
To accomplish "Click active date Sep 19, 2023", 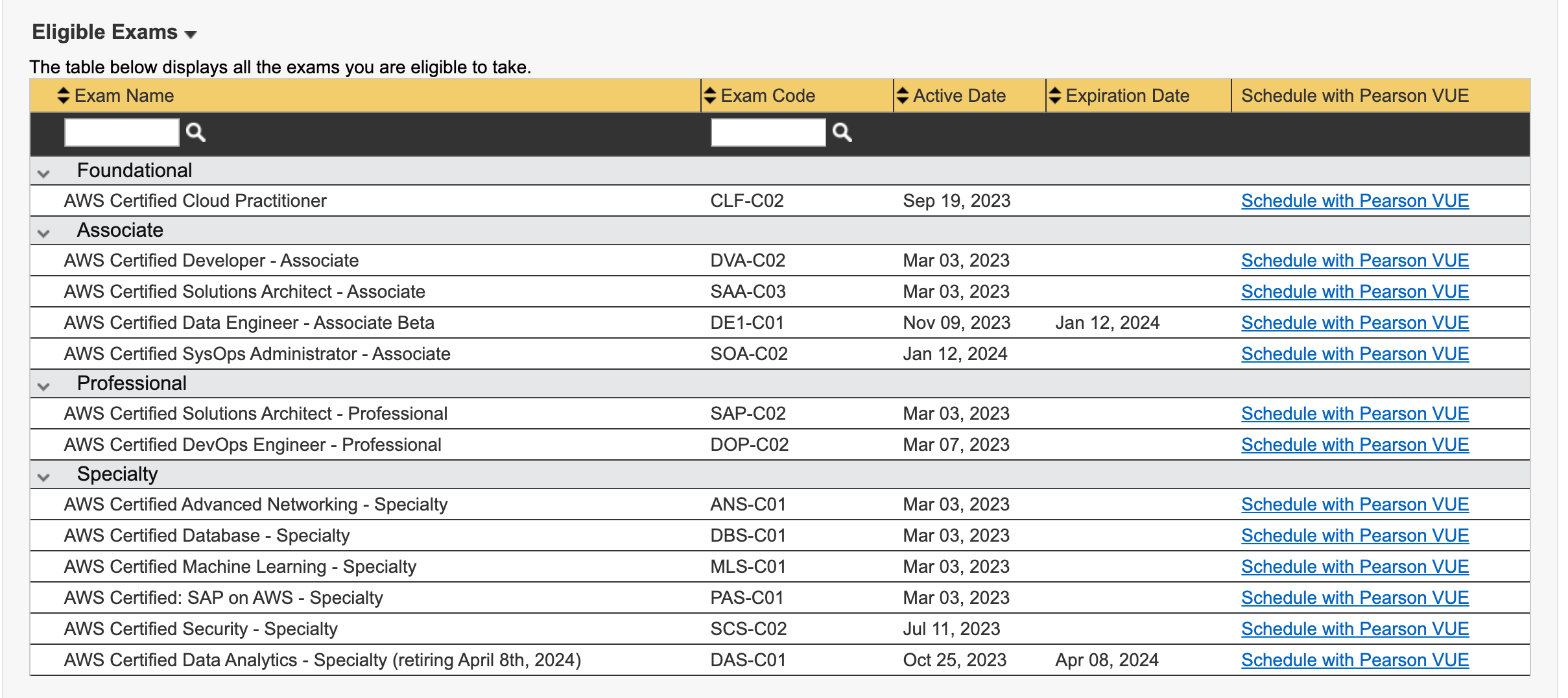I will point(956,201).
